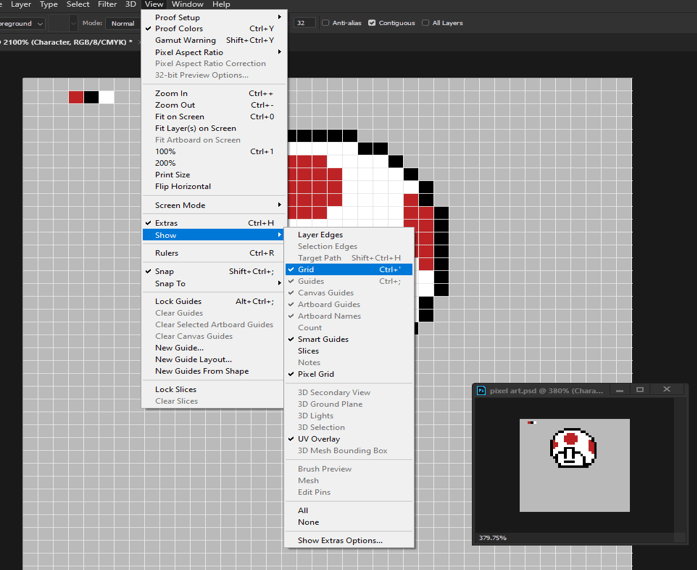Screen dimensions: 697x570
Task: Click the Photoshop icon in pixel art.psd window
Action: point(482,390)
